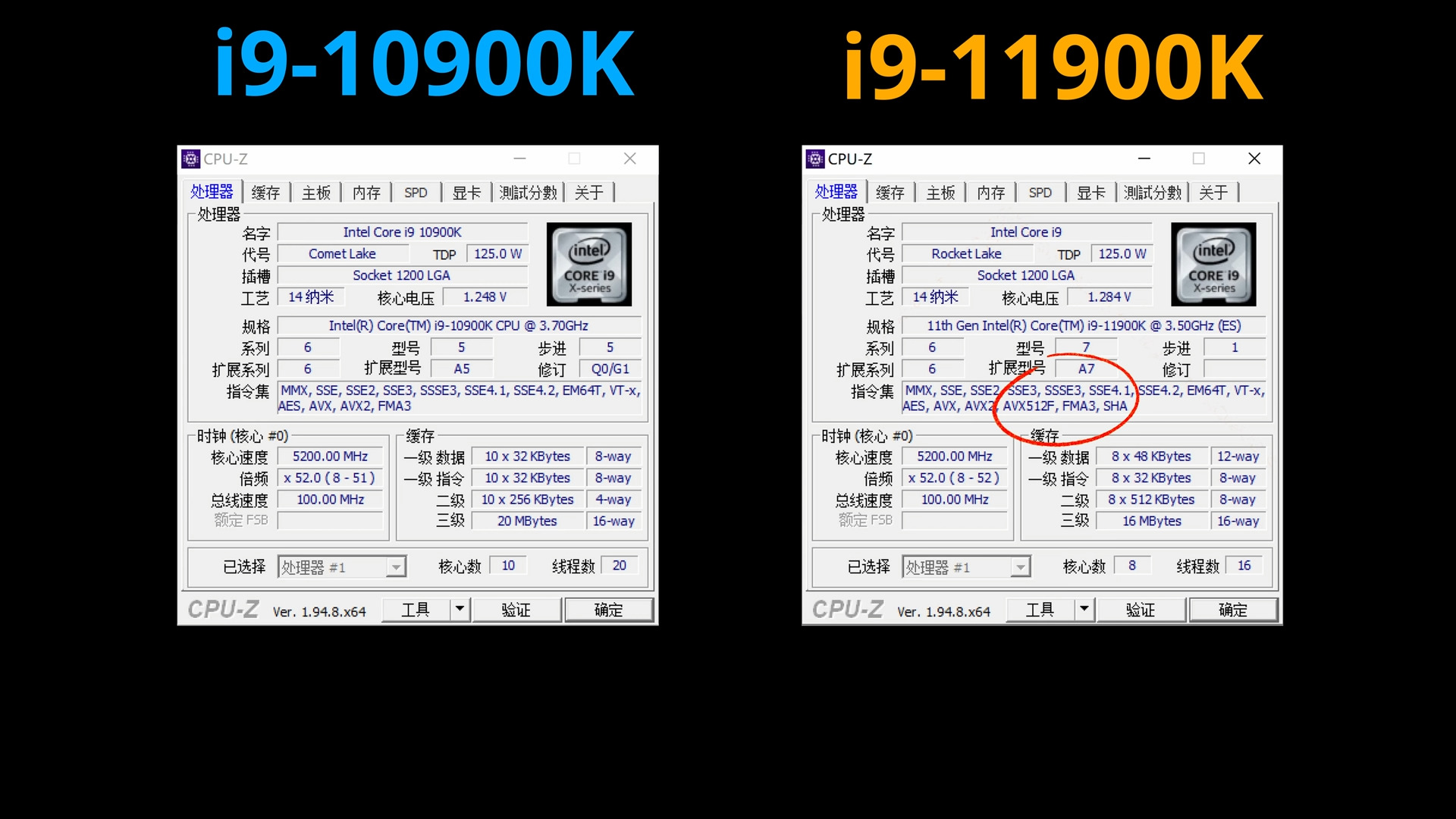Click the thread count value 20
1456x819 pixels.
click(x=620, y=566)
